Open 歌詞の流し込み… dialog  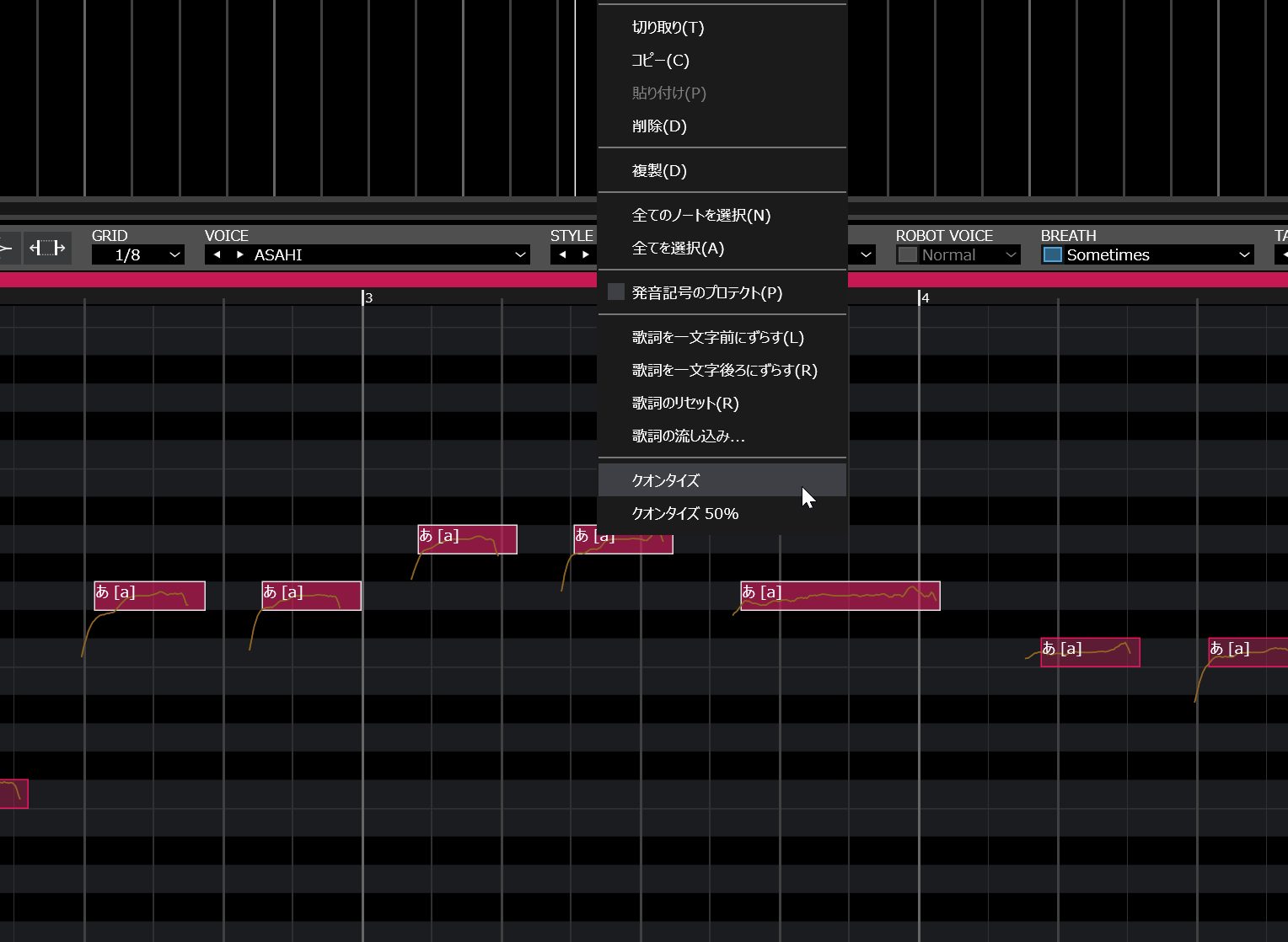tap(722, 436)
